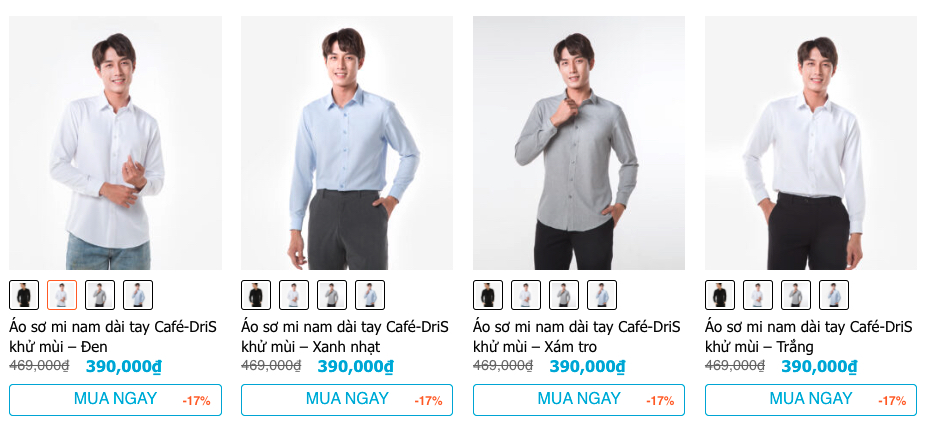Click MUA NGAY for the Xám tro shirt
Screen dimensions: 927x423
[x=579, y=400]
